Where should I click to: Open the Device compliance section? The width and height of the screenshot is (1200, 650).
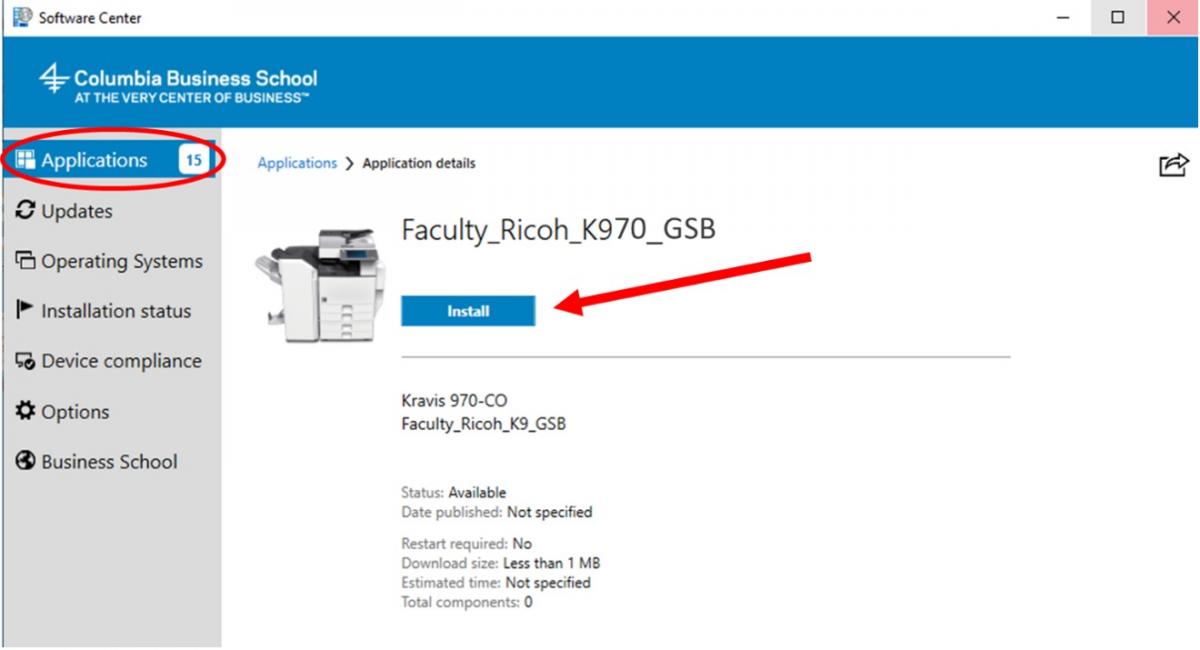click(121, 362)
